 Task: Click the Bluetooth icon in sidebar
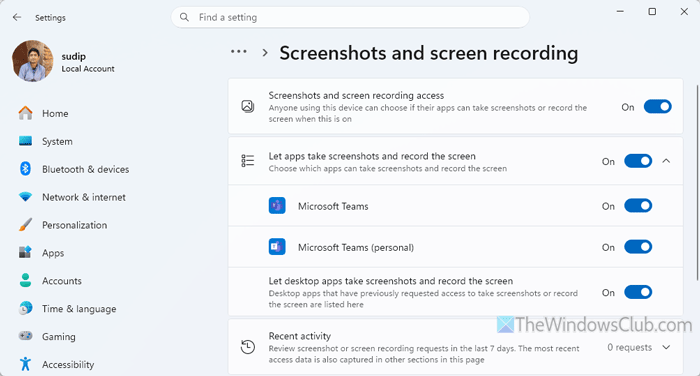(25, 169)
